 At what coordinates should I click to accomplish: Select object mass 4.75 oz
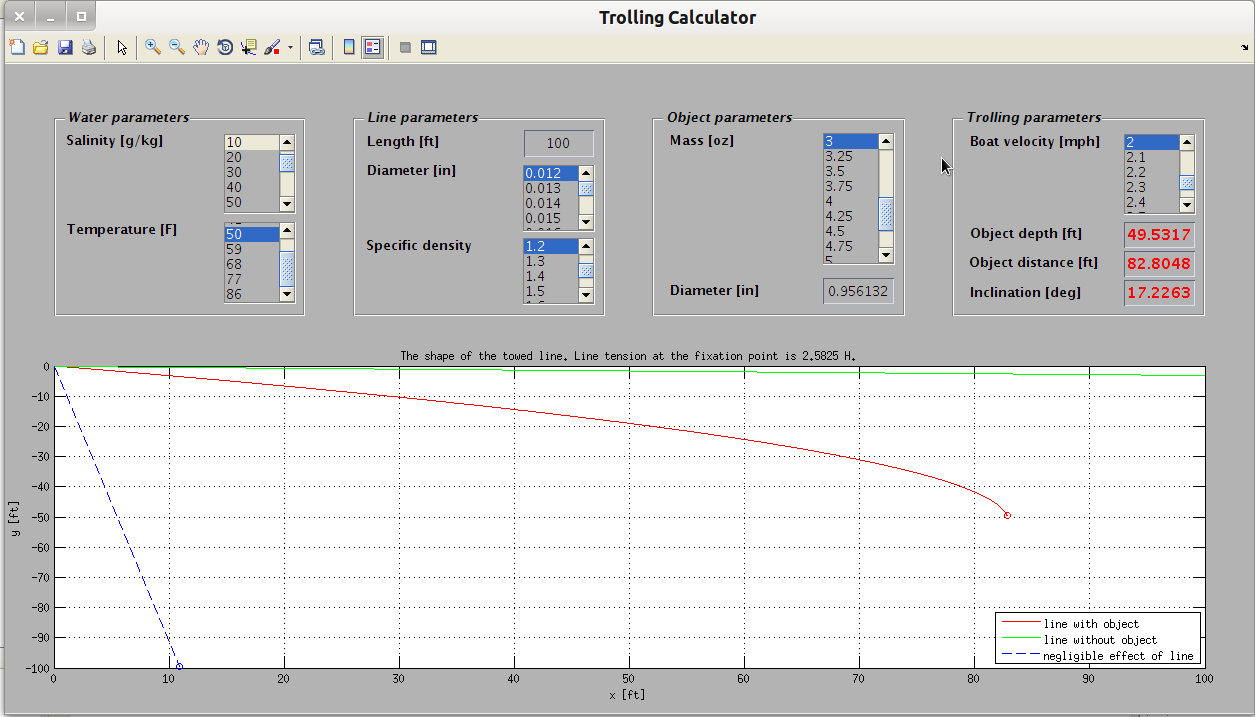[x=850, y=247]
